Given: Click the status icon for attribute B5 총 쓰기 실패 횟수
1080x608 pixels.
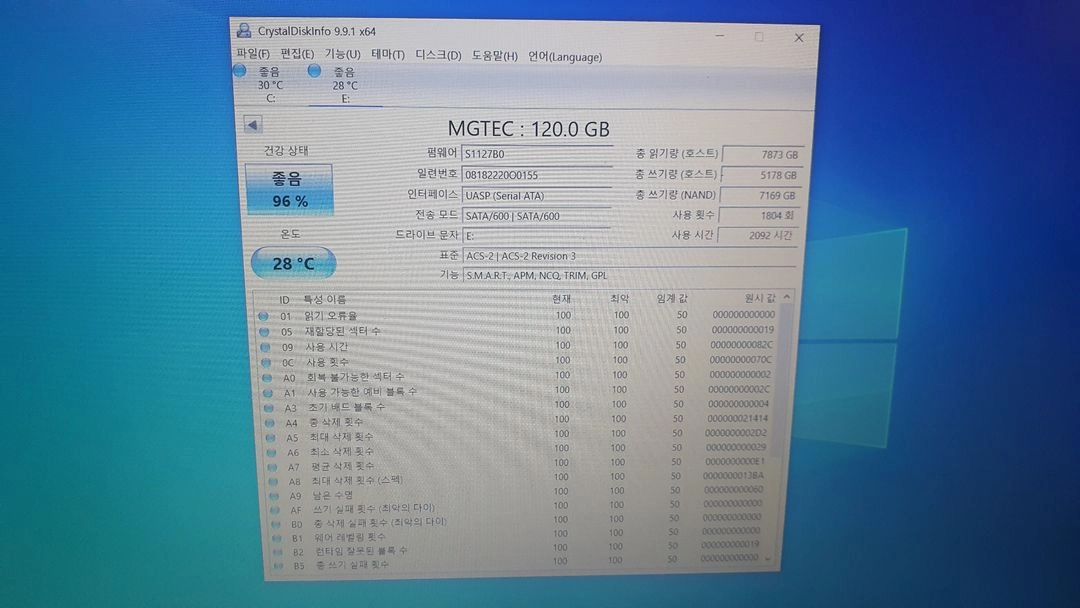Looking at the screenshot, I should point(279,565).
